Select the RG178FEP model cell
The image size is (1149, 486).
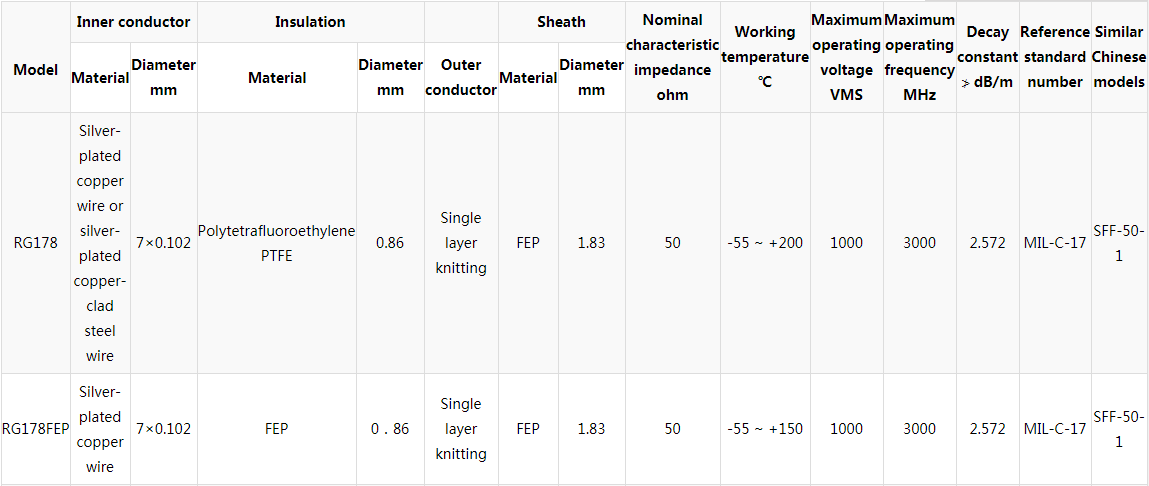click(x=35, y=429)
